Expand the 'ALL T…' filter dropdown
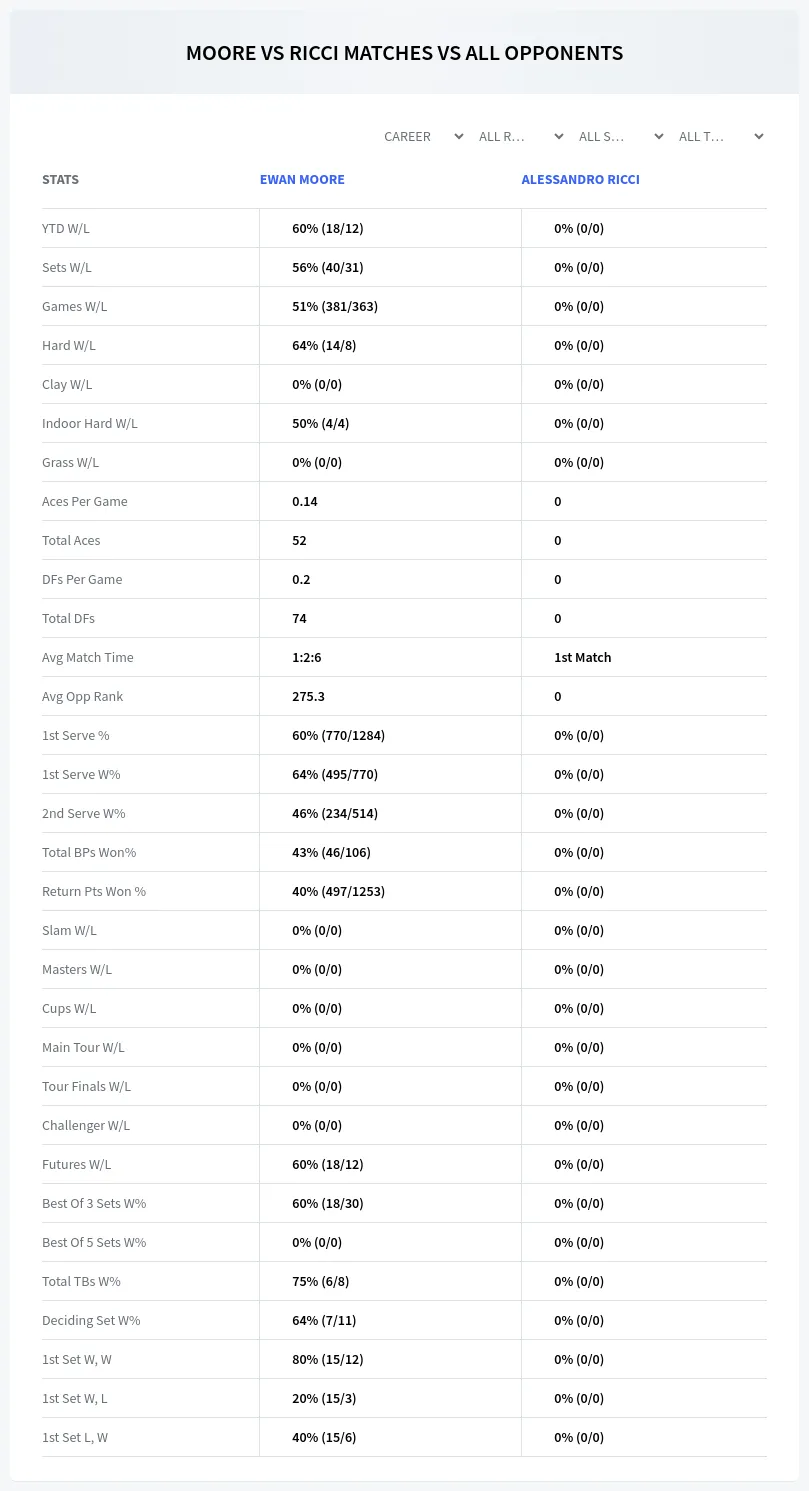 [x=720, y=136]
